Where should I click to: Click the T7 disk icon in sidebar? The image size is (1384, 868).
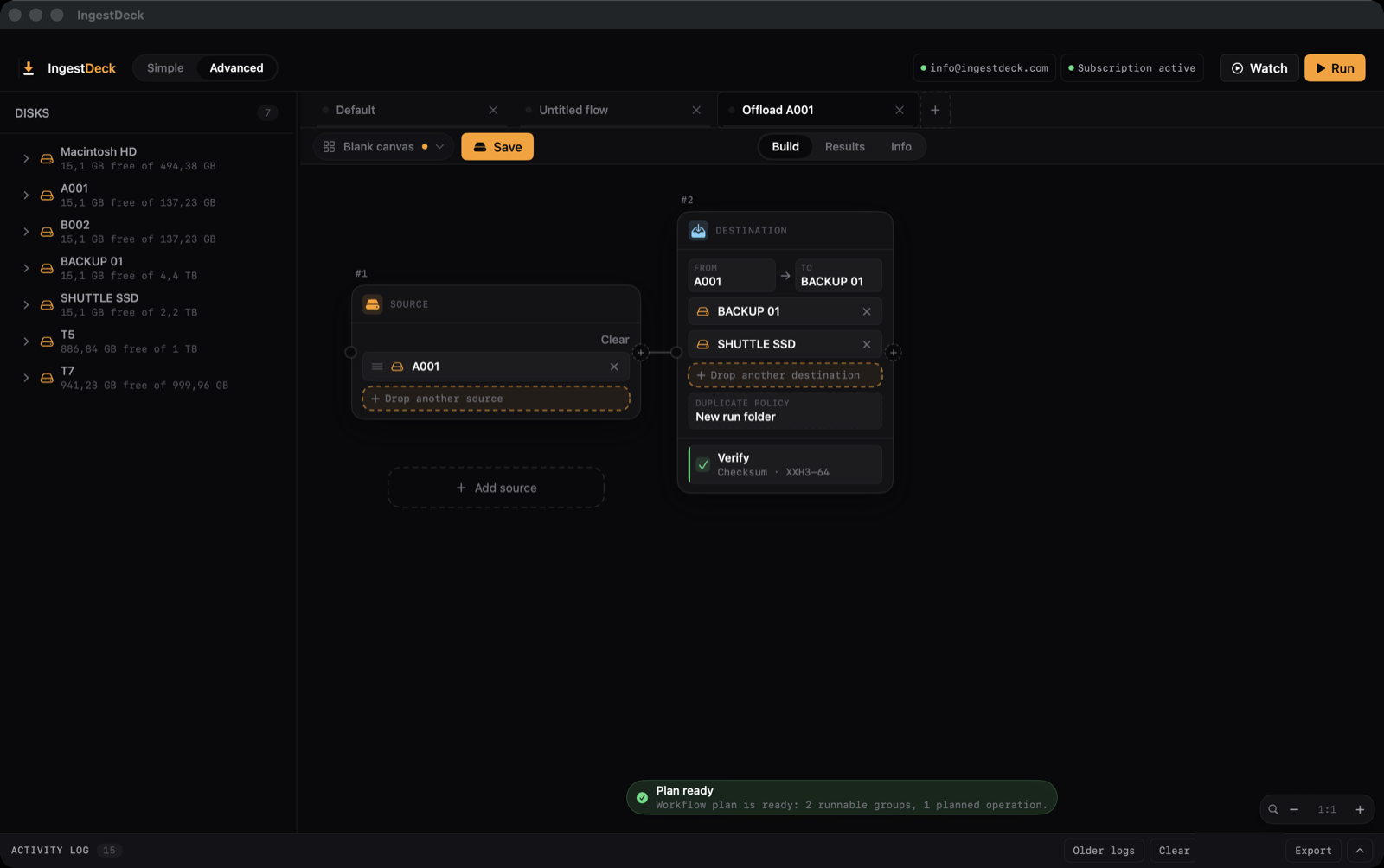[x=47, y=378]
